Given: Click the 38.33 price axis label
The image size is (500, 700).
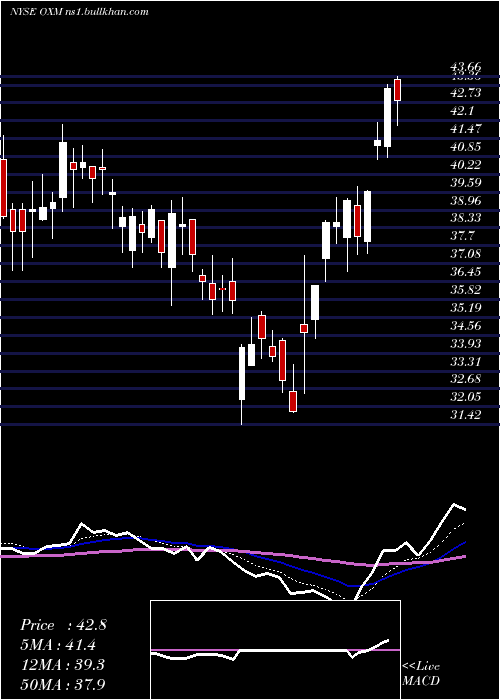Looking at the screenshot, I should click(466, 217).
